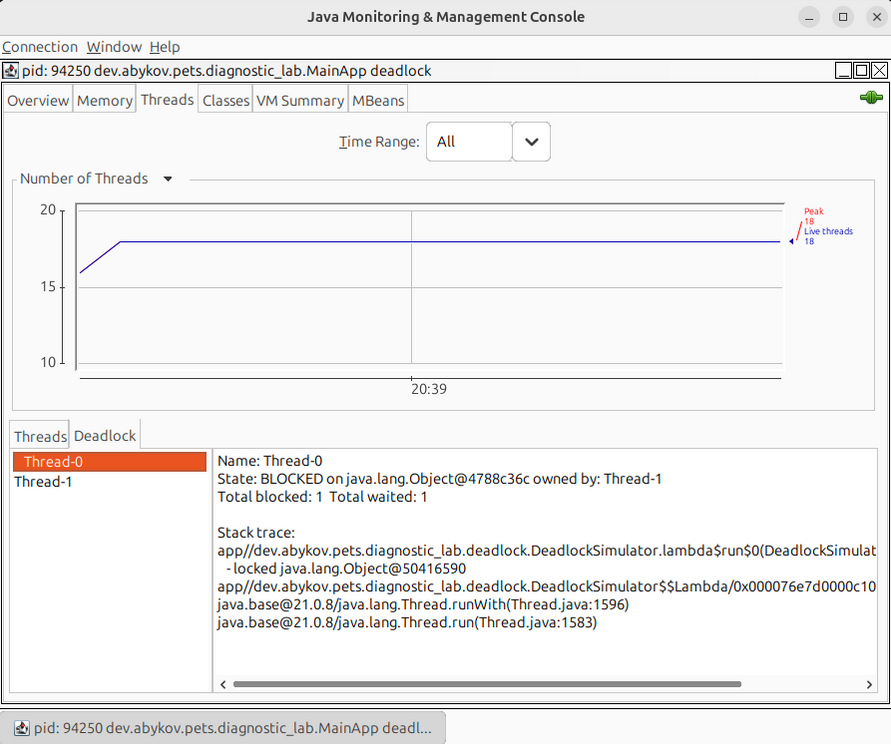This screenshot has width=891, height=744.
Task: Select the lower Threads list tab
Action: pyautogui.click(x=40, y=436)
